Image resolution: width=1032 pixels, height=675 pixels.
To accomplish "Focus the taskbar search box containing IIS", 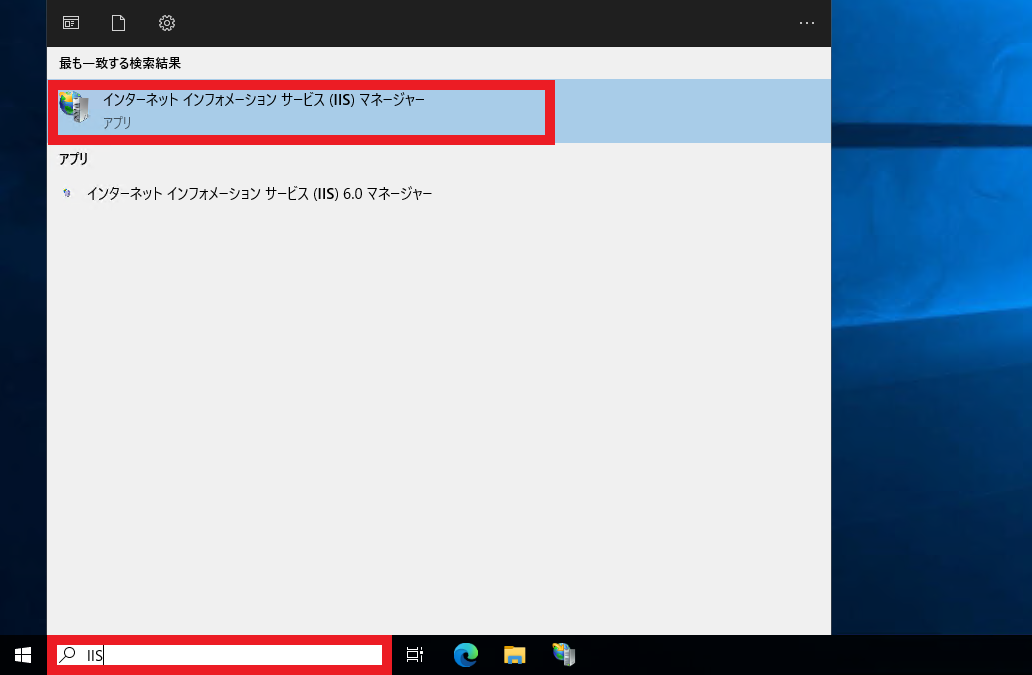I will click(219, 655).
